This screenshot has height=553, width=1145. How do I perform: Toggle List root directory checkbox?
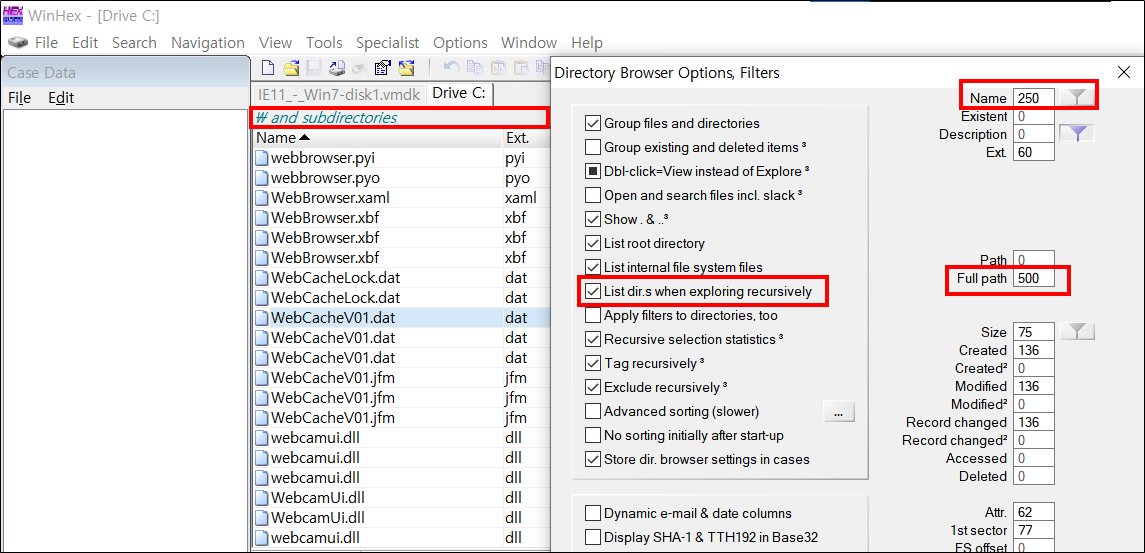tap(592, 243)
